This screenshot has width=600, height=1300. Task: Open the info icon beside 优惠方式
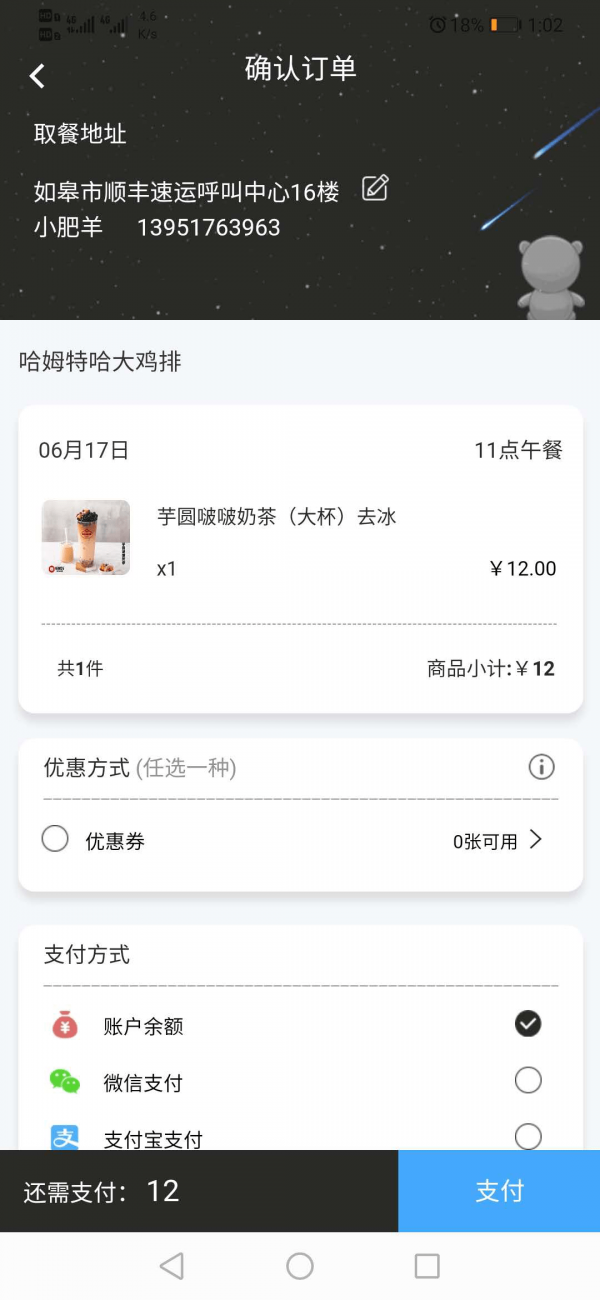pos(541,767)
